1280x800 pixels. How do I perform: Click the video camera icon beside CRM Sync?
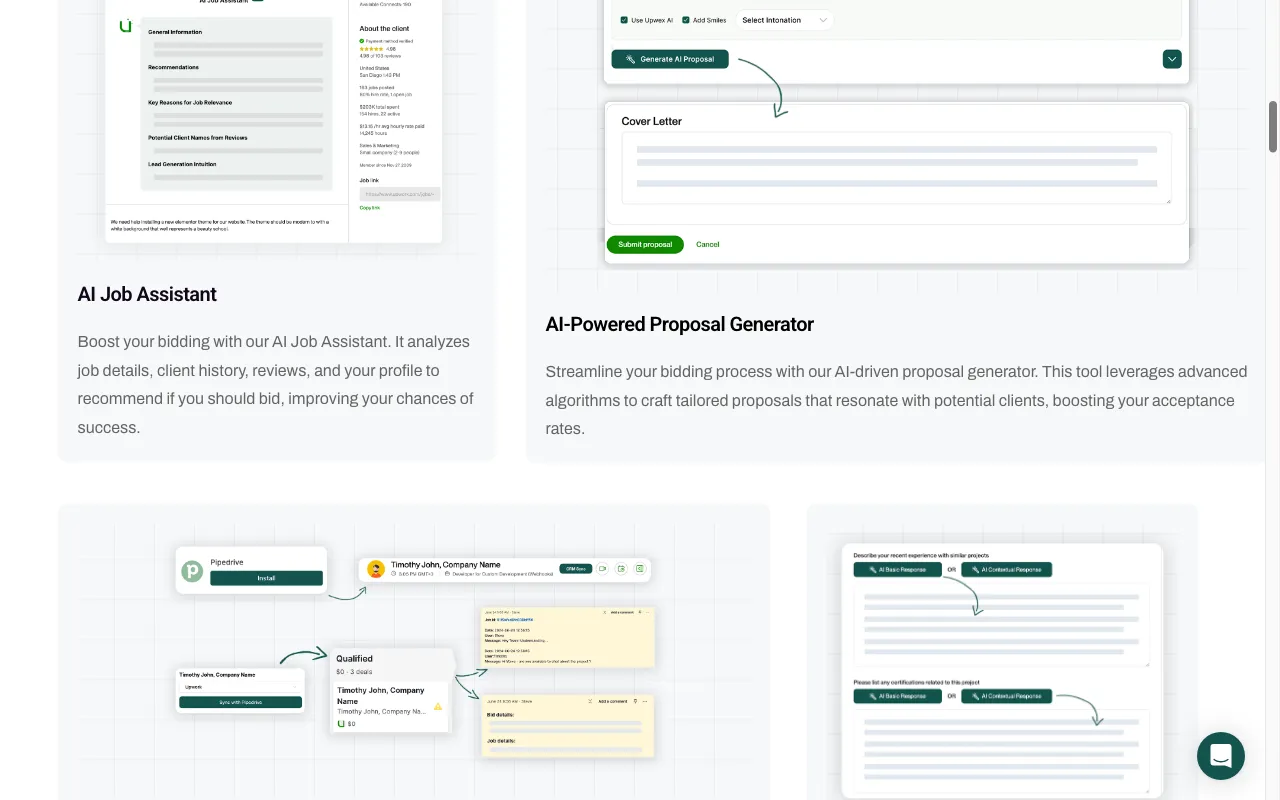[603, 568]
